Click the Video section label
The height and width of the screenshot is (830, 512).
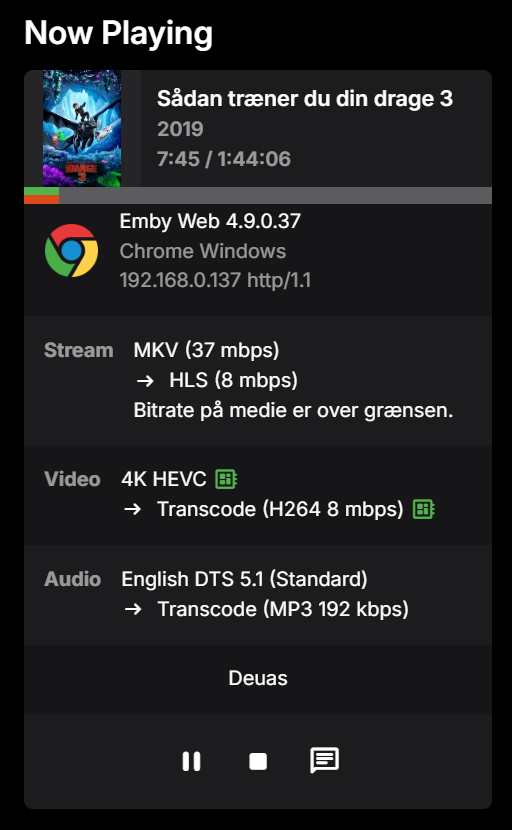[x=73, y=479]
